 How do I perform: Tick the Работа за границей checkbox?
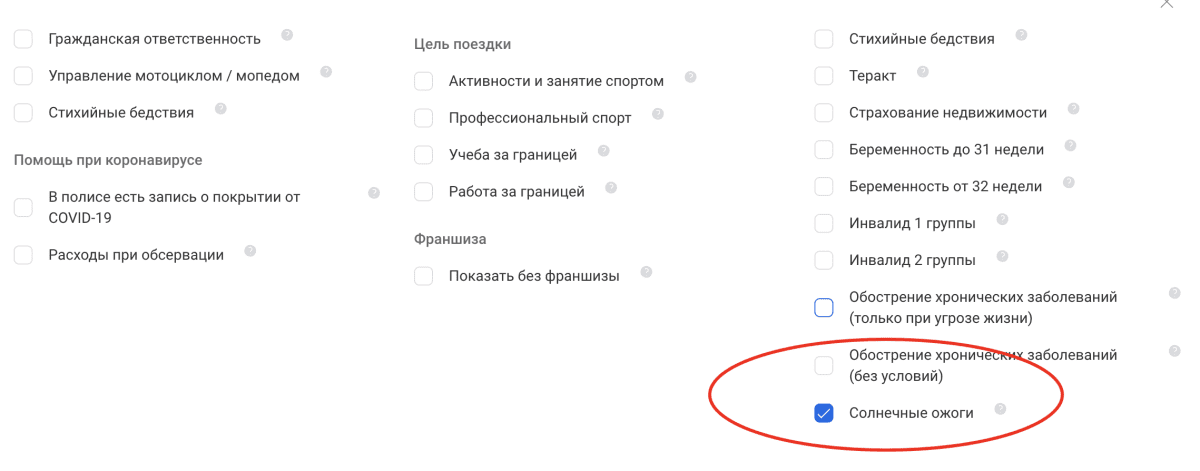point(424,192)
